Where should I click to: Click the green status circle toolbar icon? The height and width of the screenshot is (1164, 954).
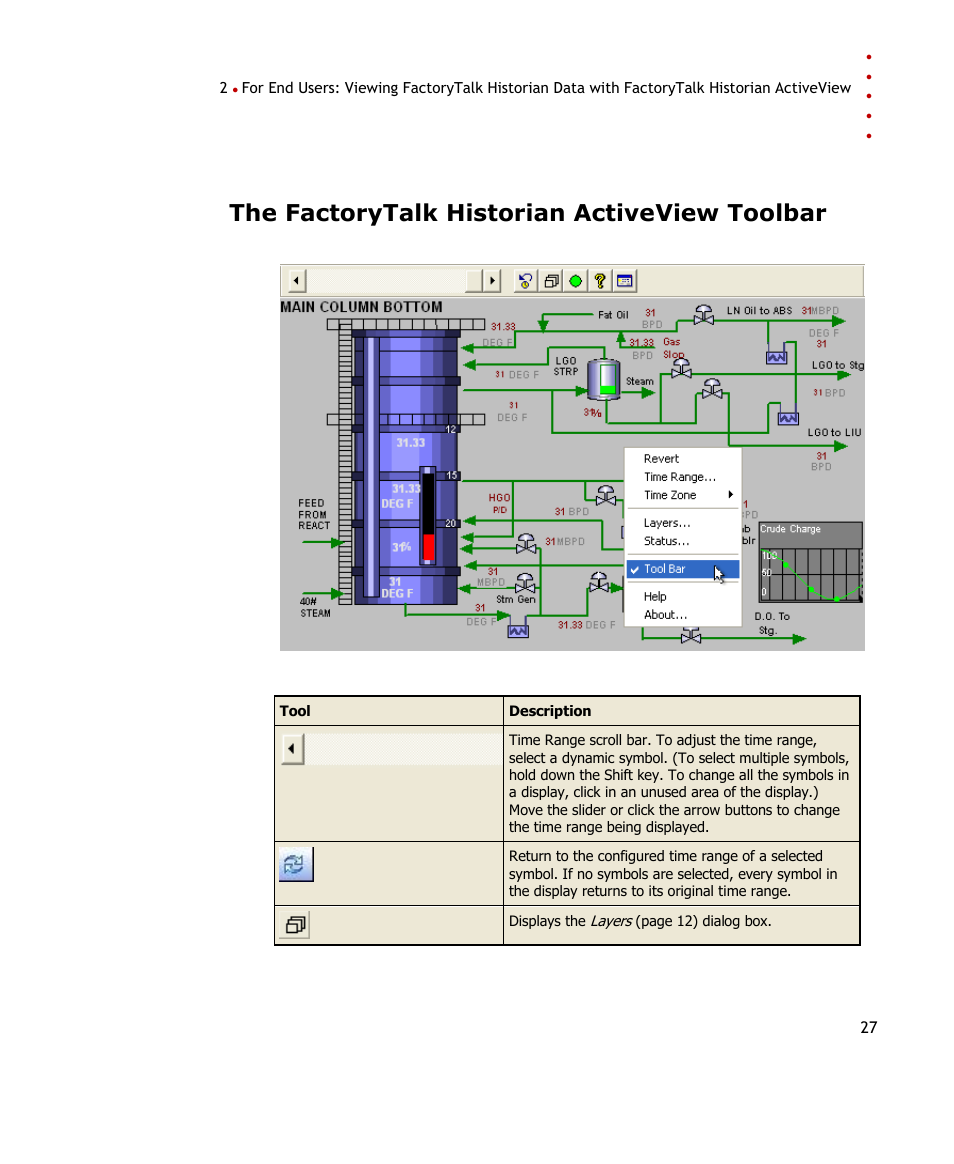click(575, 281)
